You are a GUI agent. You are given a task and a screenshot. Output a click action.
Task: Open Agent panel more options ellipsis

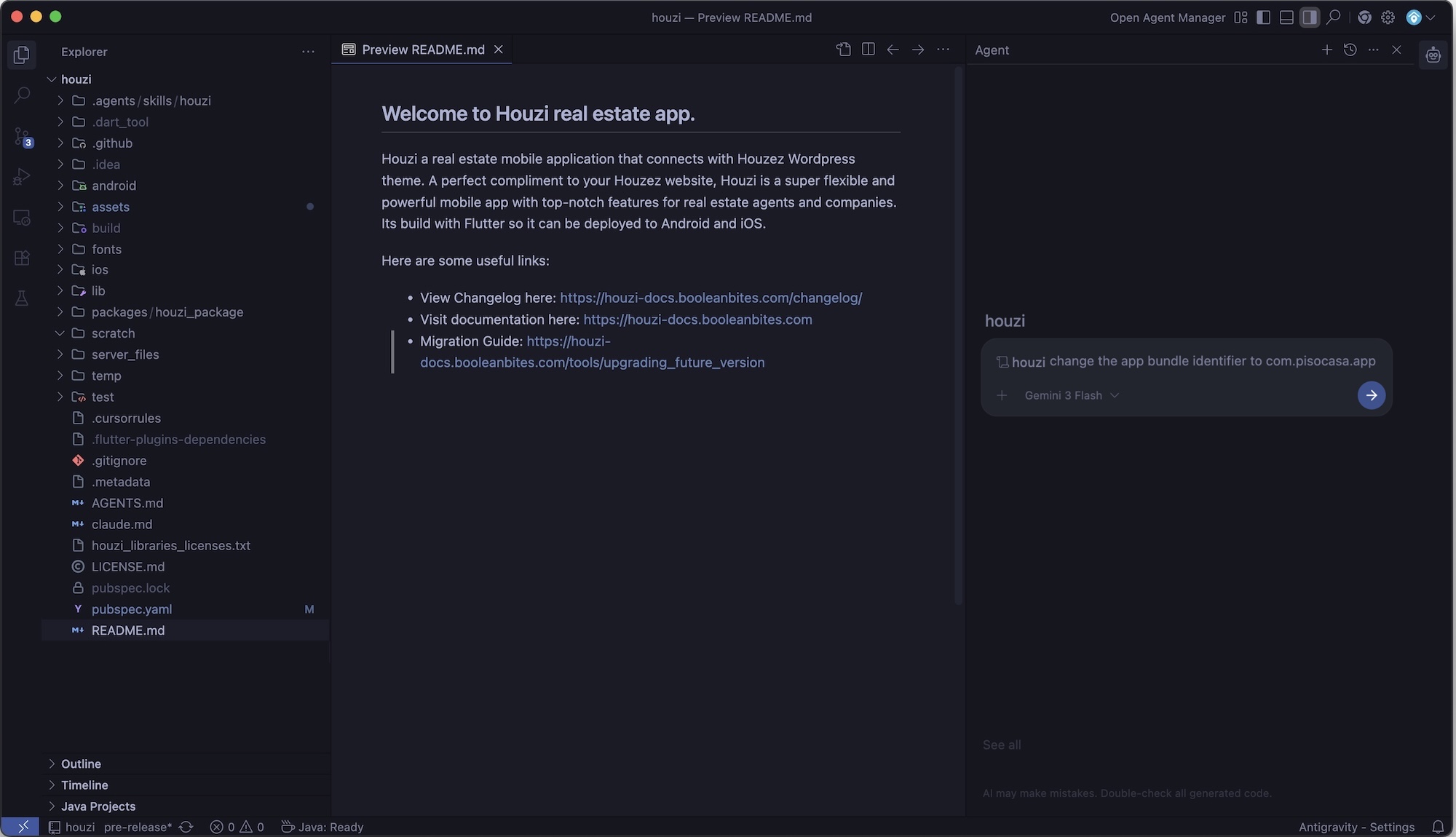(1373, 49)
